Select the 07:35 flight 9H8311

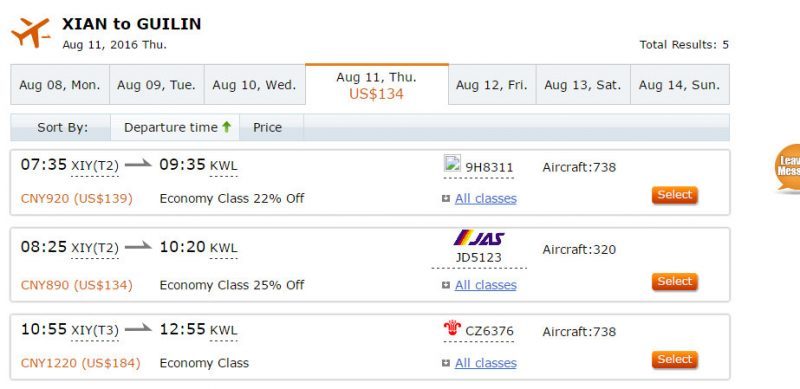674,195
